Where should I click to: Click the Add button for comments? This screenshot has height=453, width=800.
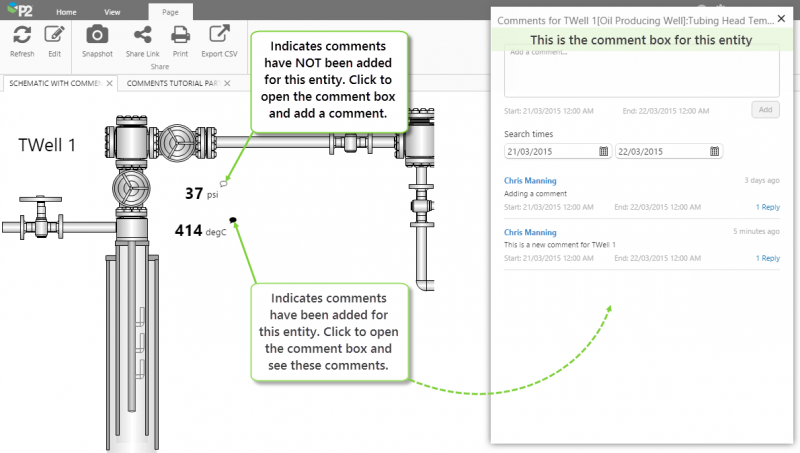765,110
